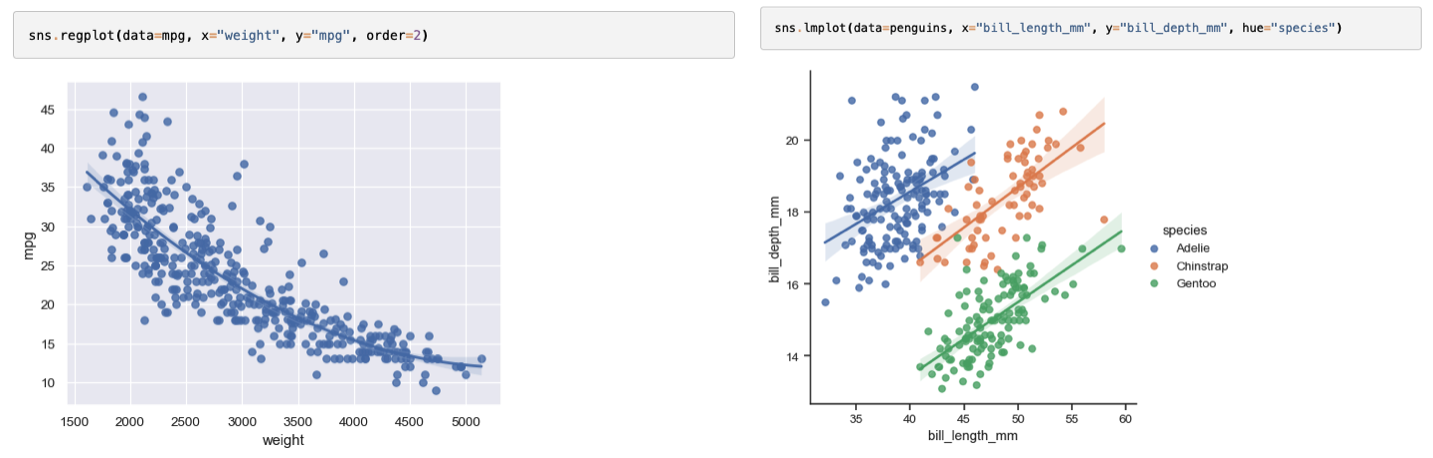
Task: Click the orange Chinstrap legend marker
Action: pos(1154,266)
